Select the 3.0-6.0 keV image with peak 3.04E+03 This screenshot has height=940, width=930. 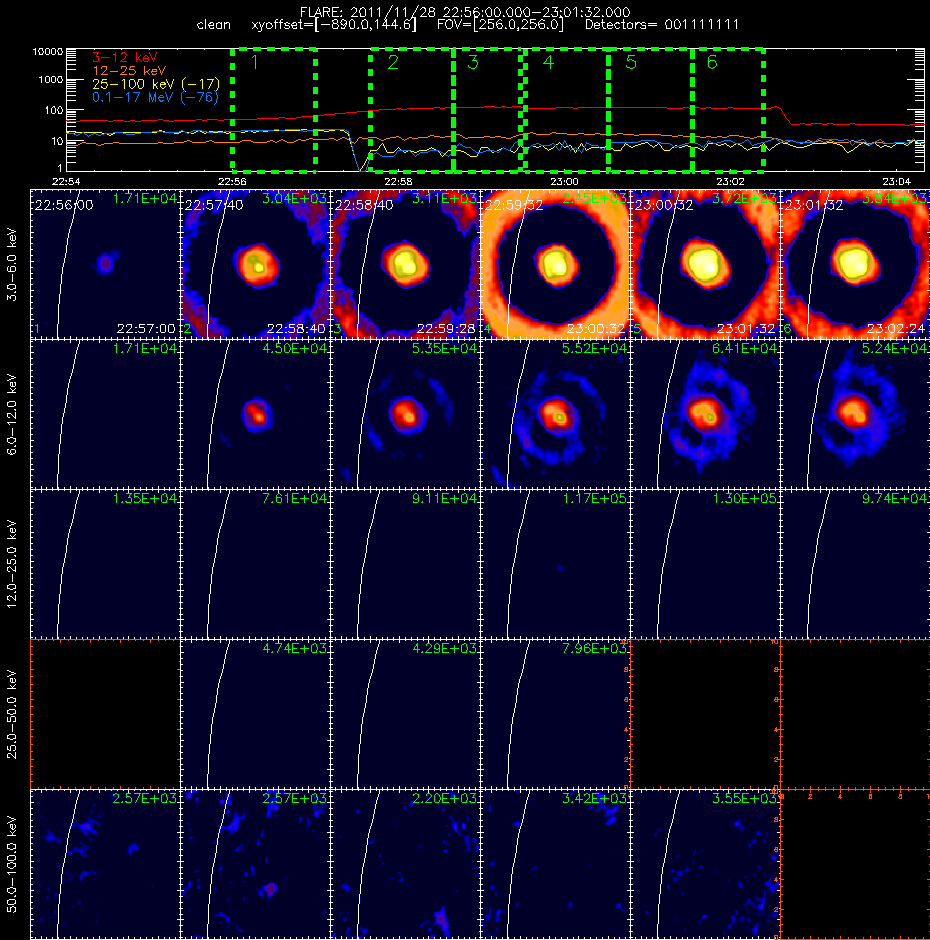tap(255, 264)
